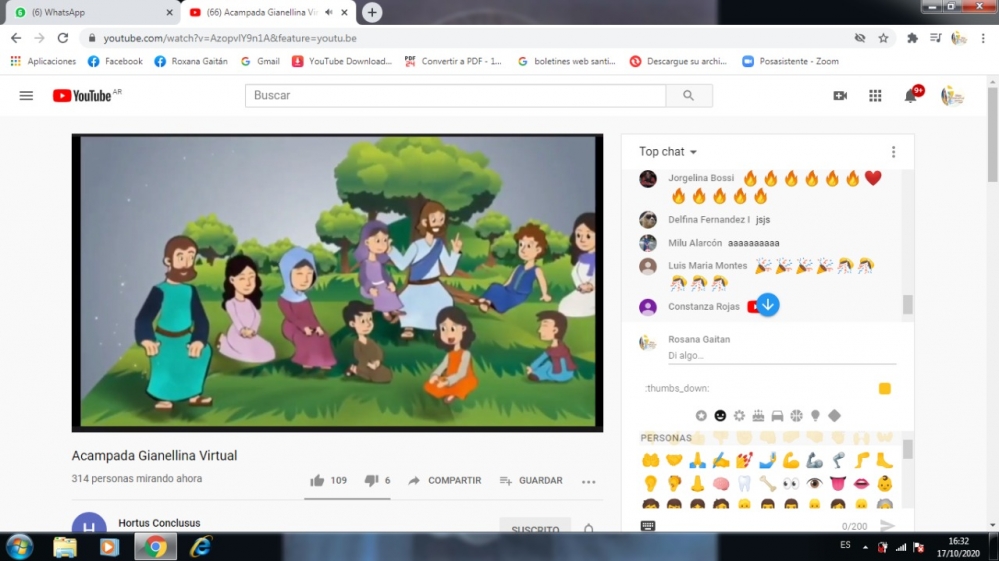Open the Chrome extensions puzzle icon

[912, 38]
